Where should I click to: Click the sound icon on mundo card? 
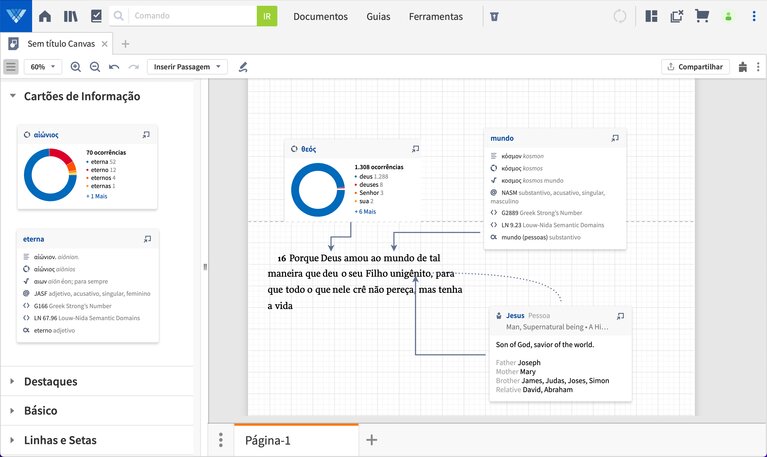[x=615, y=138]
